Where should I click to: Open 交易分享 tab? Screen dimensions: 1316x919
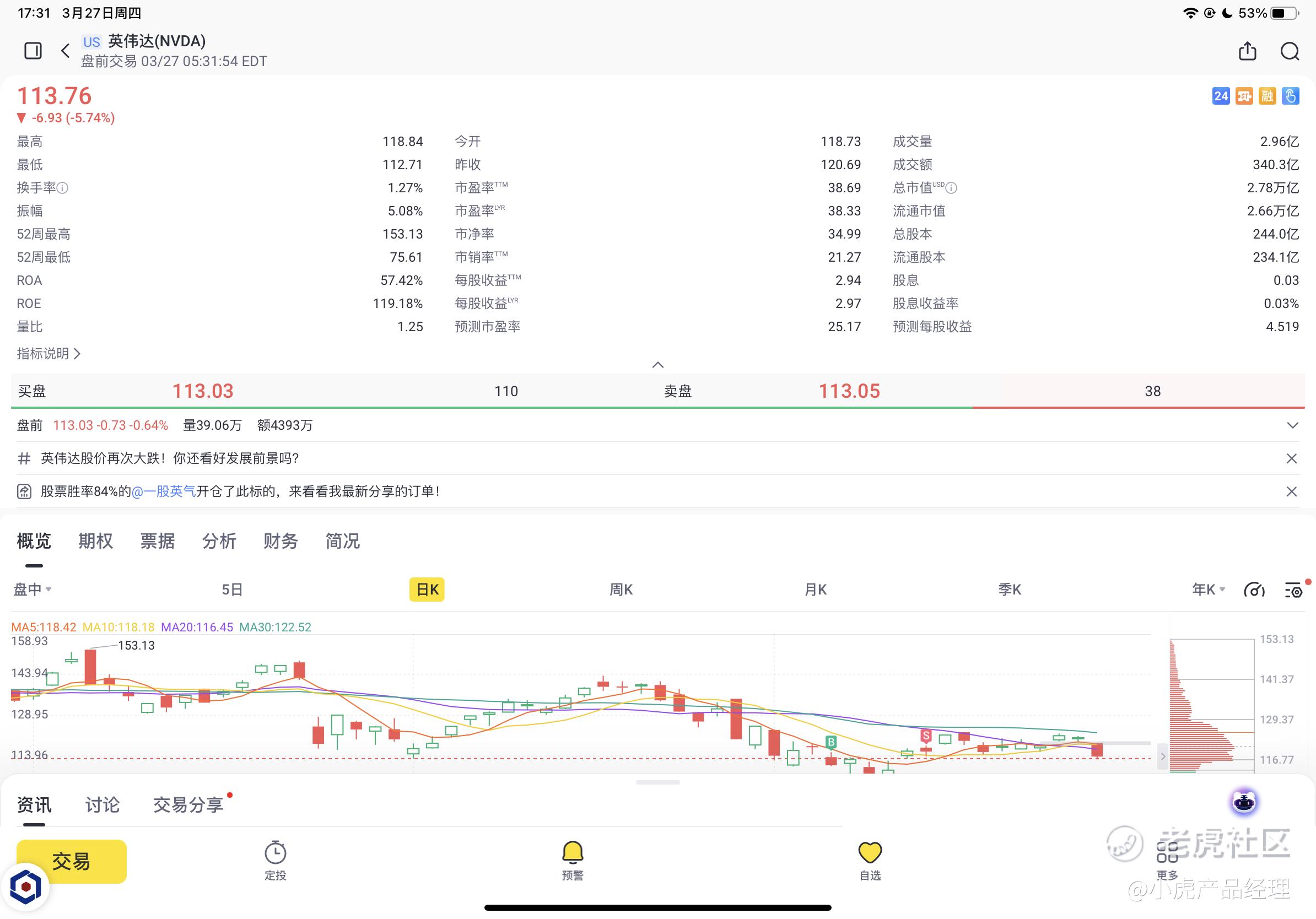point(188,805)
